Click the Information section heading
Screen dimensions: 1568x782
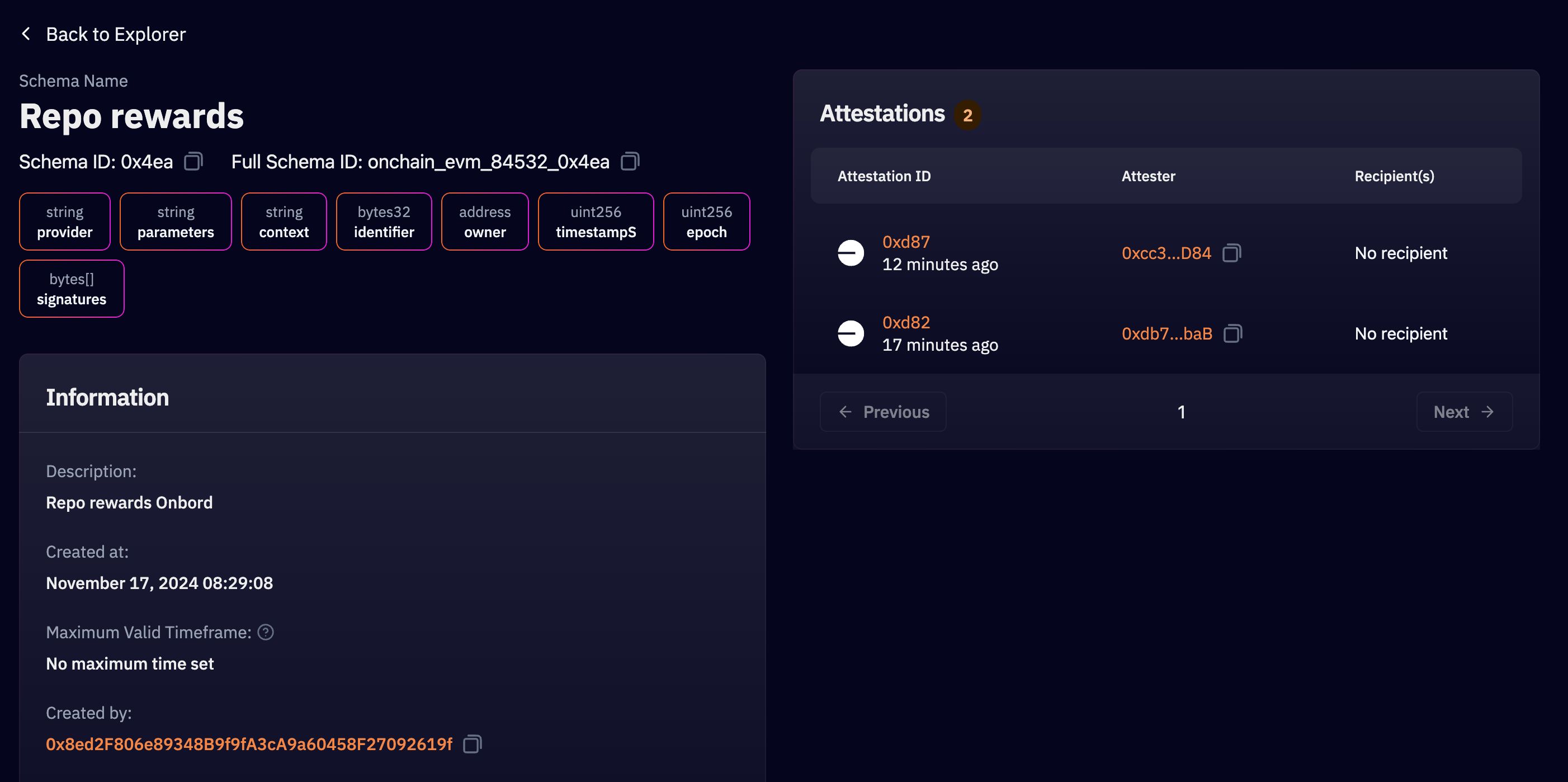pyautogui.click(x=108, y=397)
